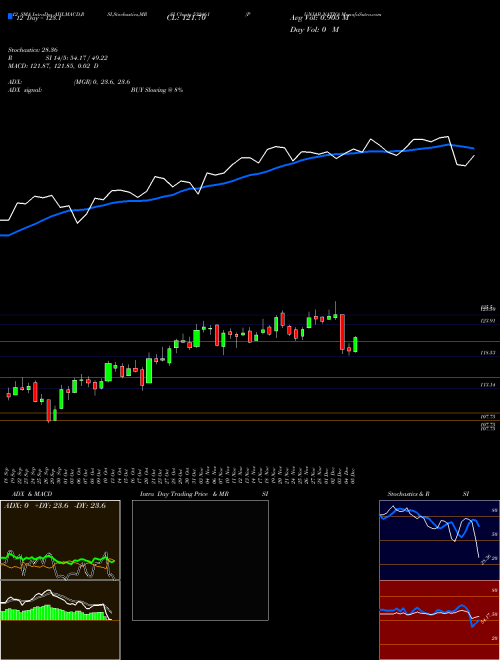The height and width of the screenshot is (660, 500).
Task: Open the red RSI chart panel
Action: pyautogui.click(x=439, y=620)
